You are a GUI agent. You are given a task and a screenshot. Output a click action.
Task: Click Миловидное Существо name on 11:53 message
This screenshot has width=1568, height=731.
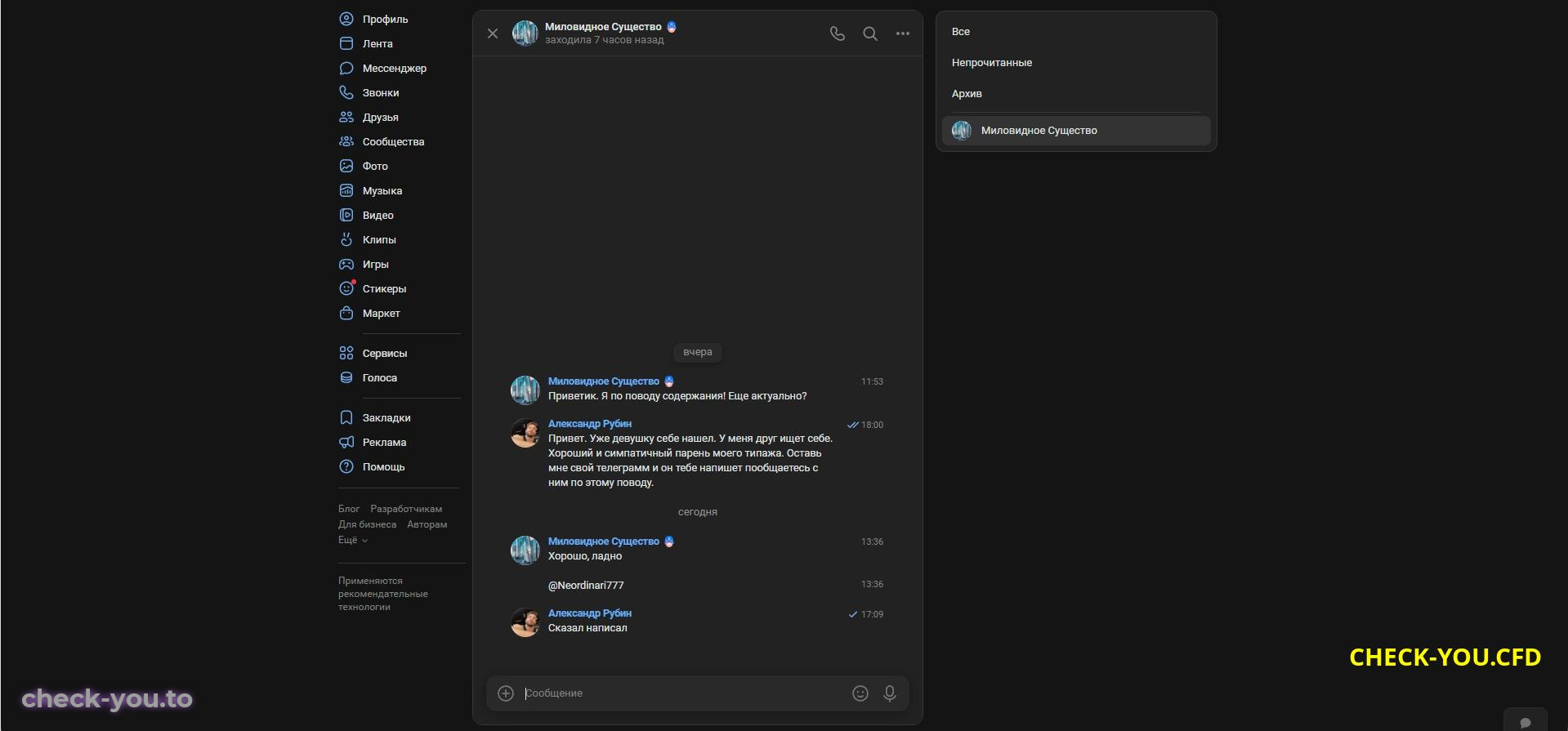click(604, 381)
